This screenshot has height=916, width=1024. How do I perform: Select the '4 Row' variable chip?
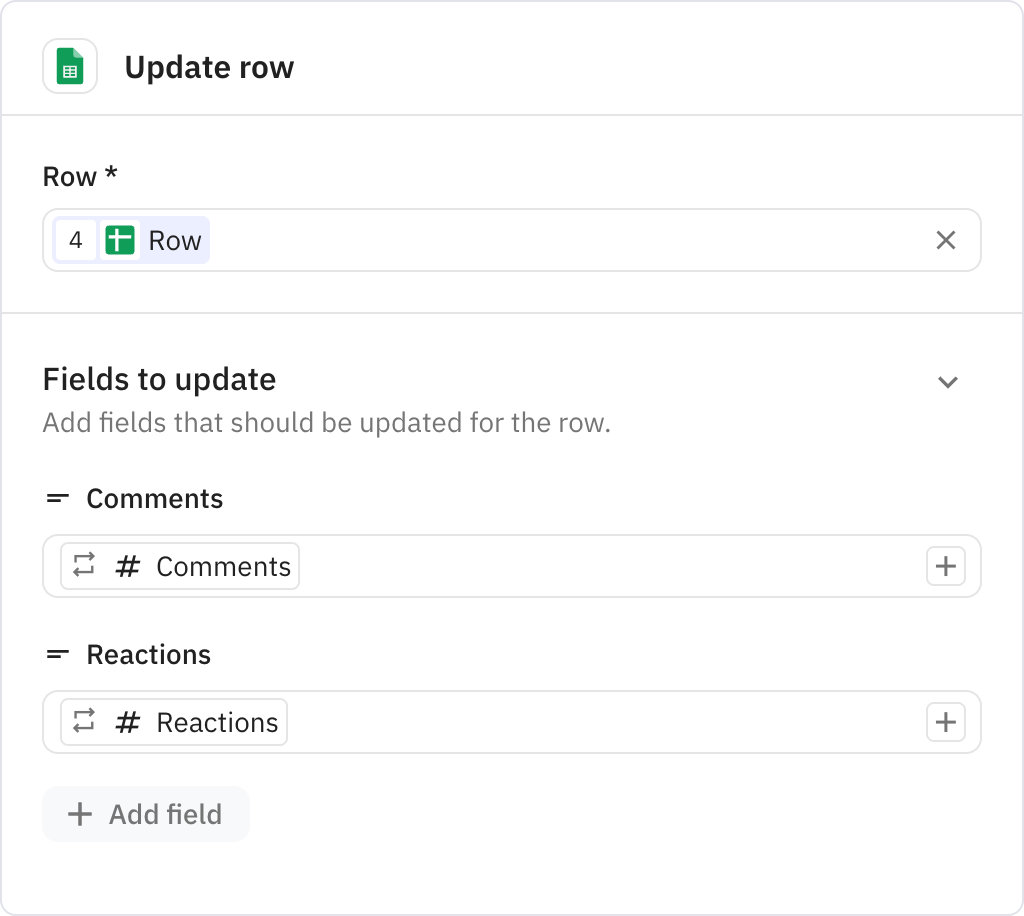[x=131, y=240]
